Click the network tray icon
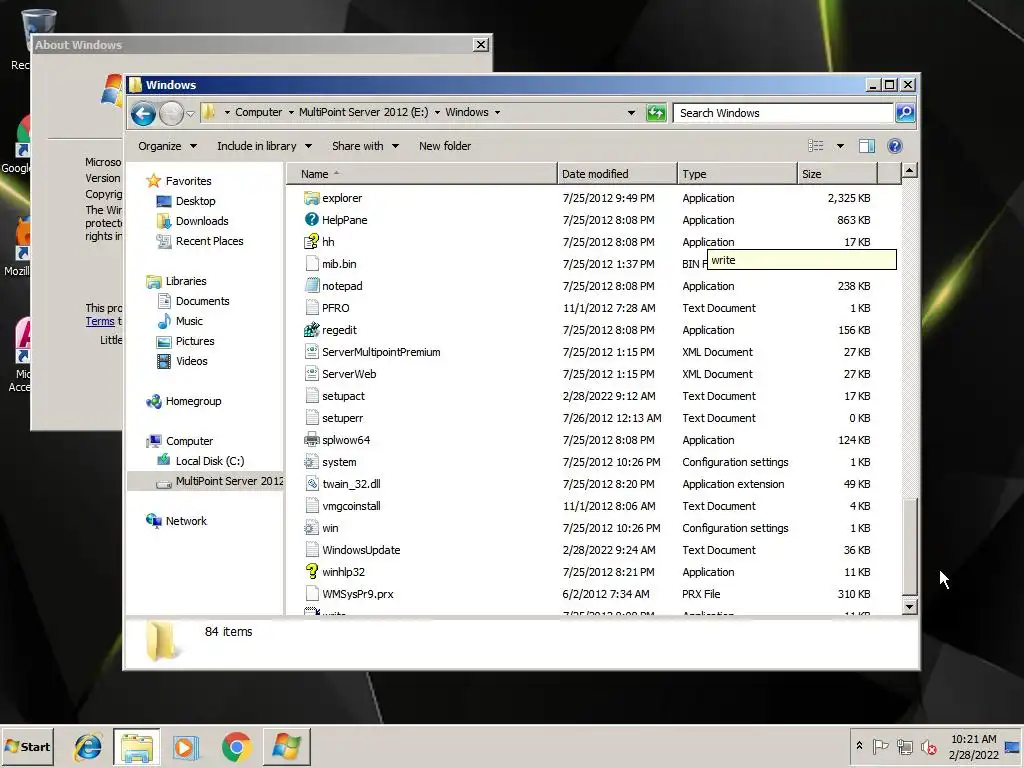 [x=904, y=746]
